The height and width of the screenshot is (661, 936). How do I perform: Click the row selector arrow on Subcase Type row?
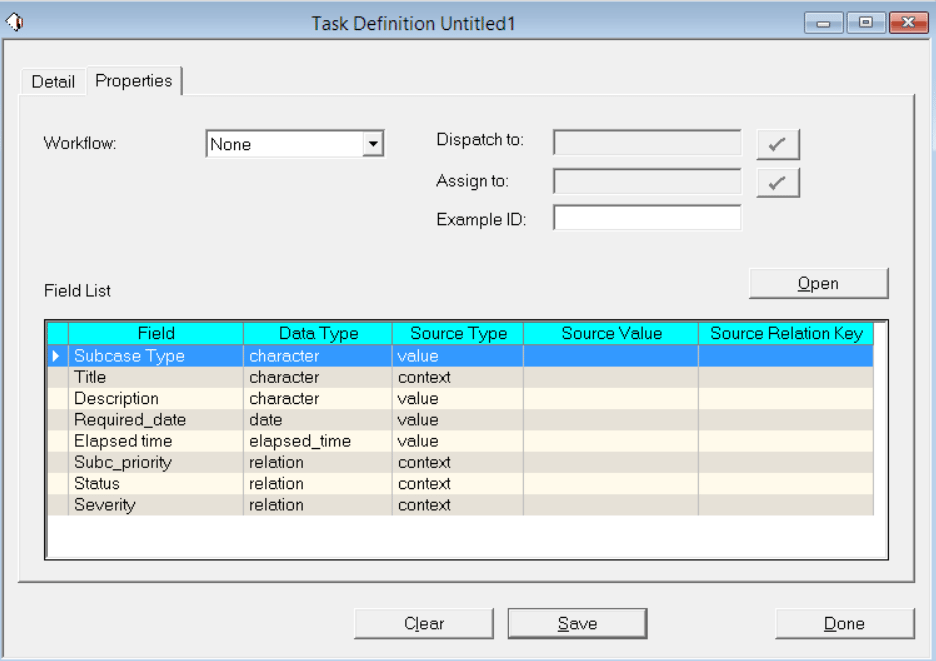(54, 355)
